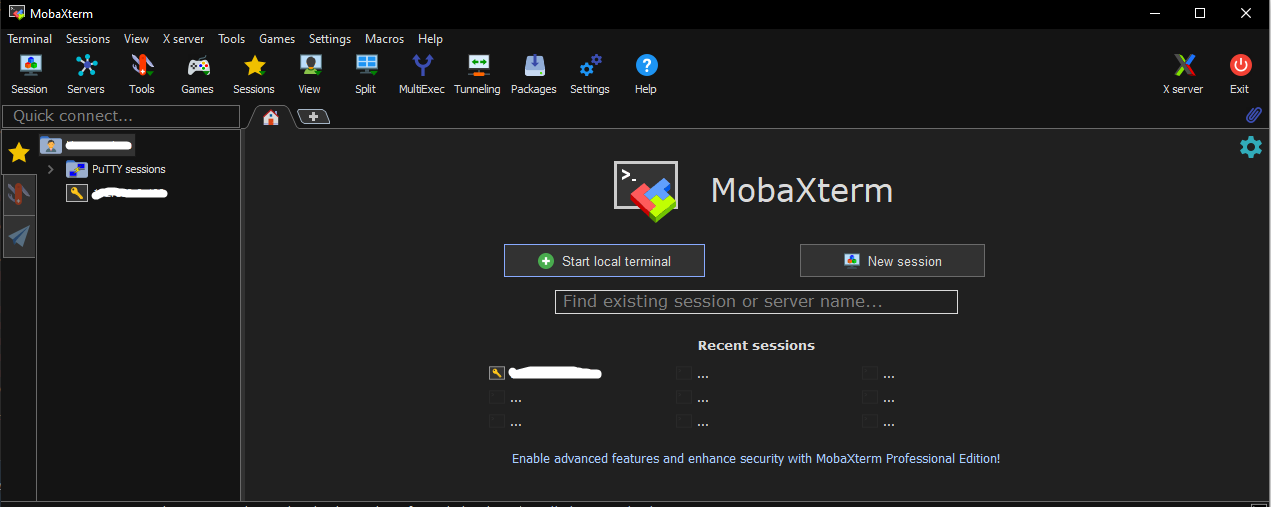The height and width of the screenshot is (507, 1271).
Task: Click the New session button
Action: tap(892, 260)
